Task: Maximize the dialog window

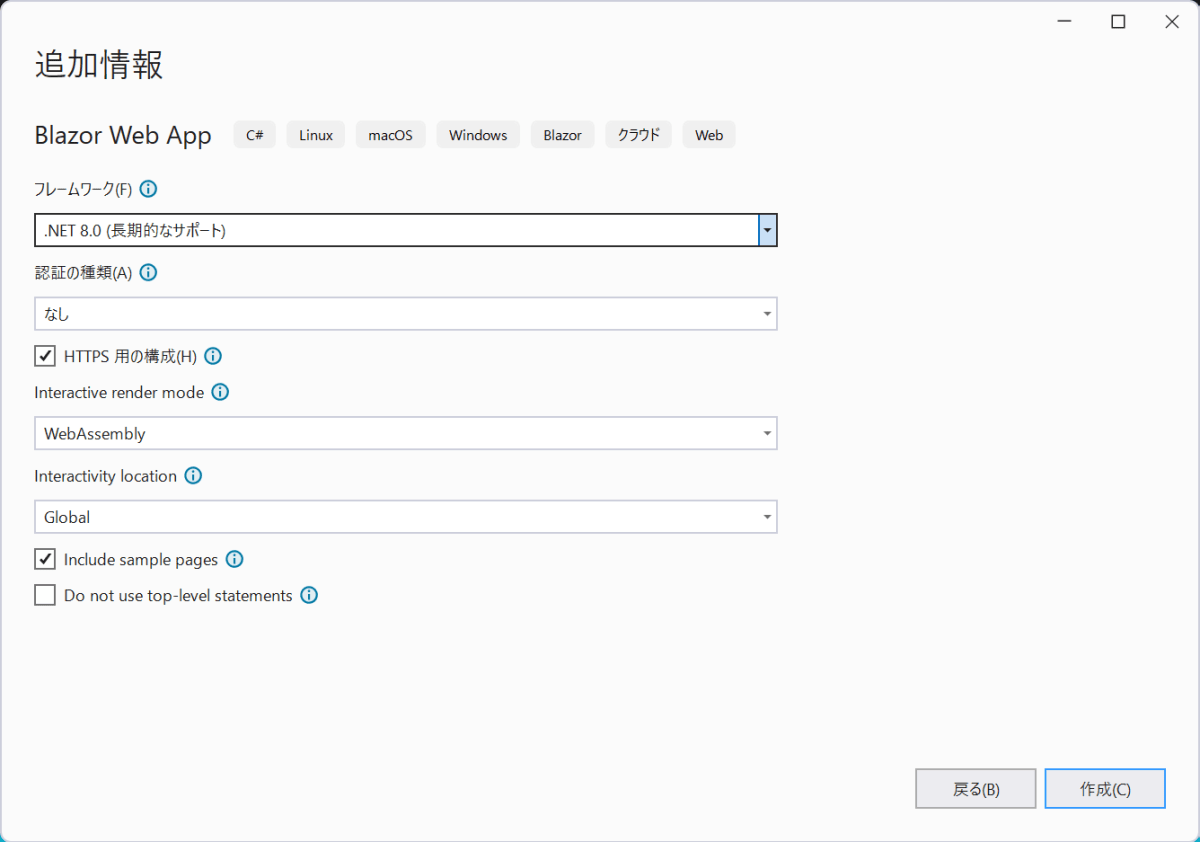Action: pos(1118,22)
